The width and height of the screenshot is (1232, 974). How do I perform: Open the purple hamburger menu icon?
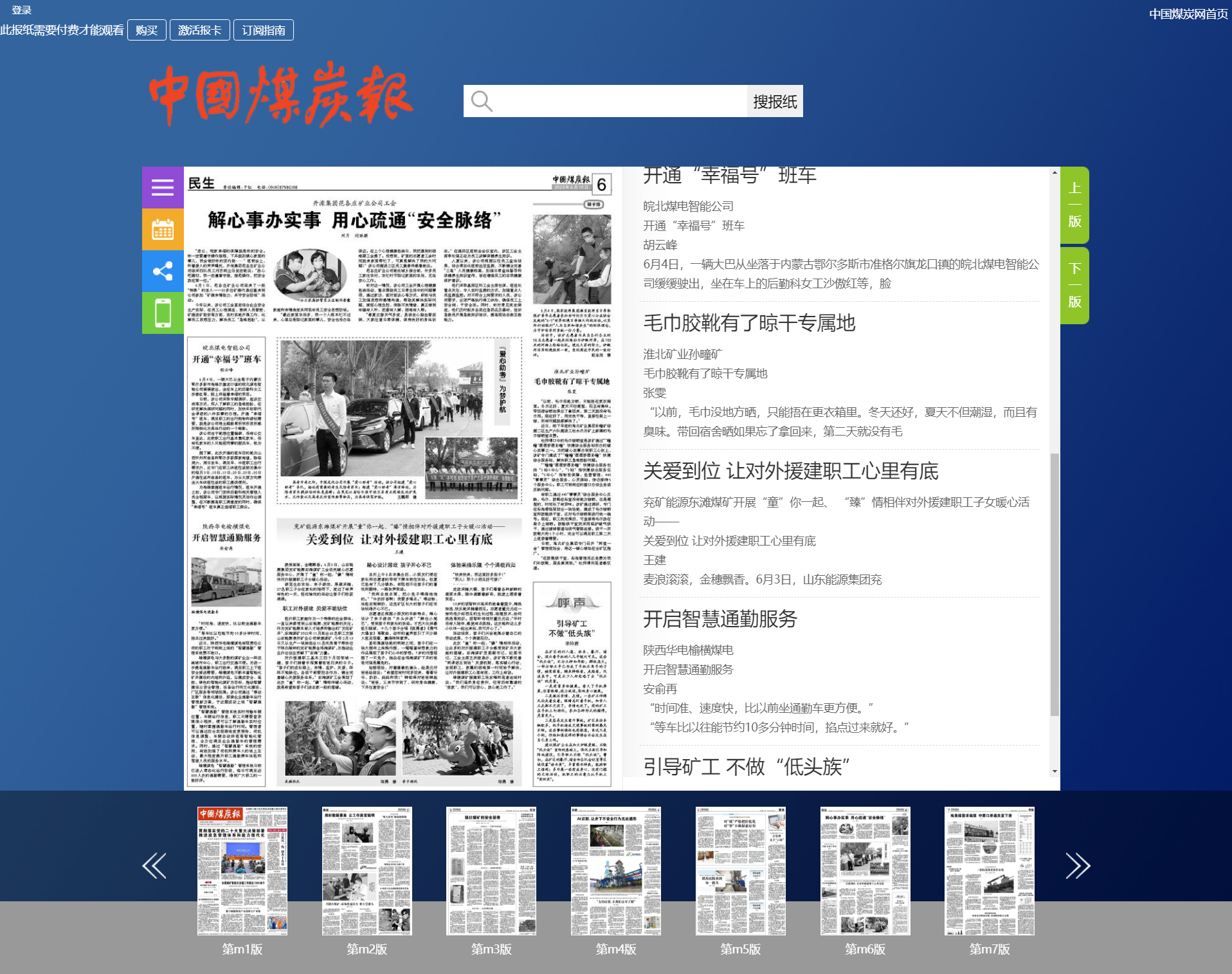coord(163,187)
